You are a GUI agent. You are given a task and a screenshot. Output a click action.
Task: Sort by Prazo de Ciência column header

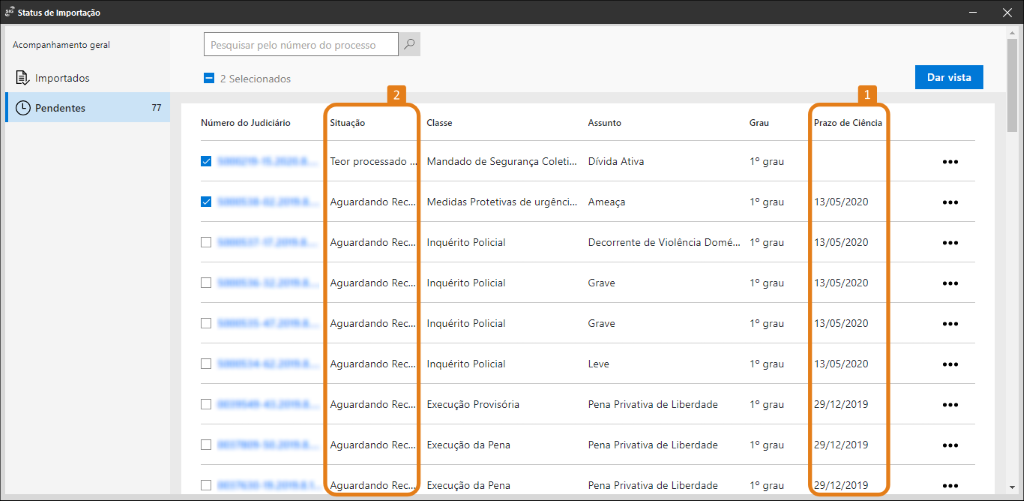coord(848,122)
